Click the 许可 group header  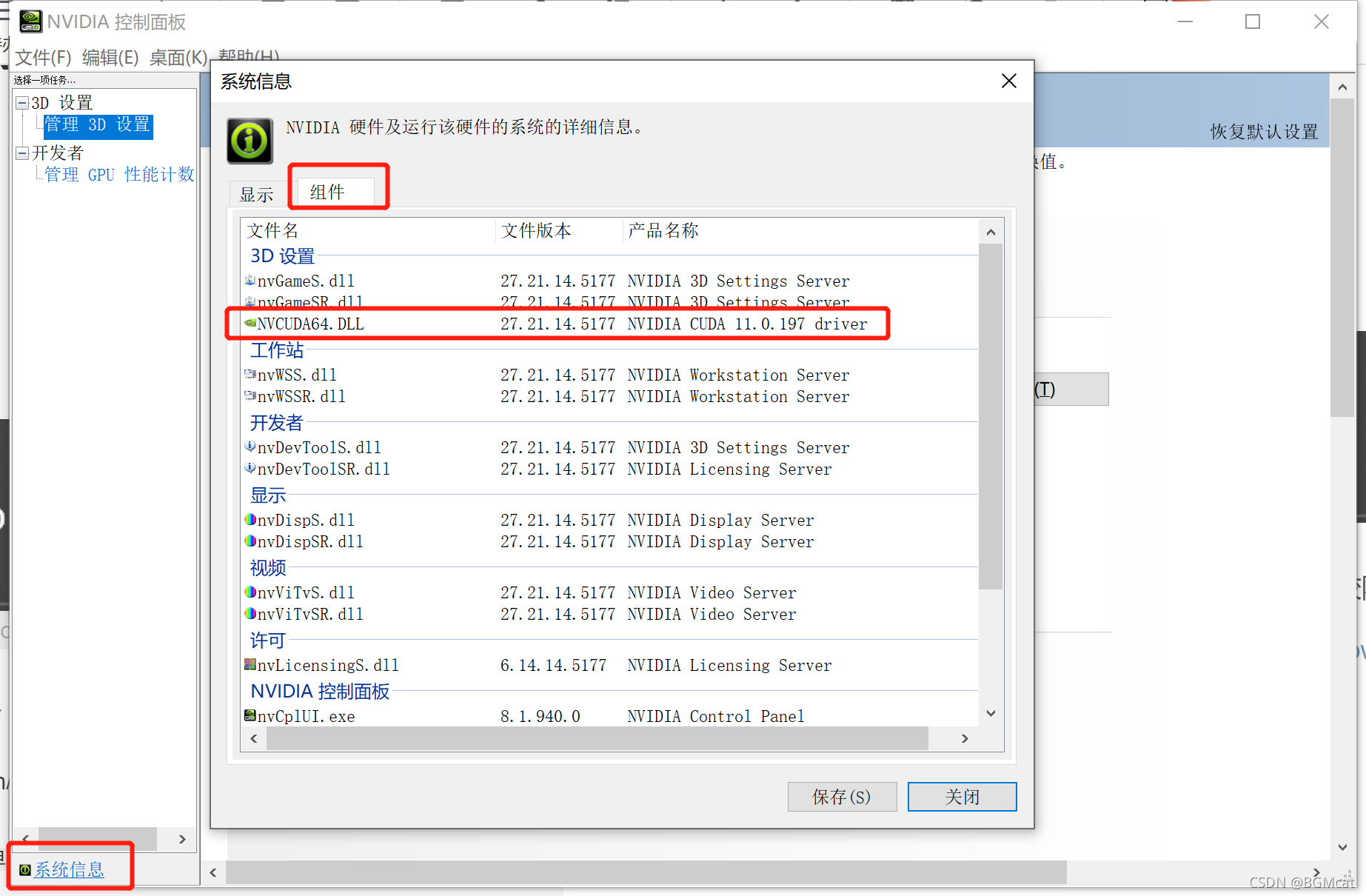pos(268,641)
